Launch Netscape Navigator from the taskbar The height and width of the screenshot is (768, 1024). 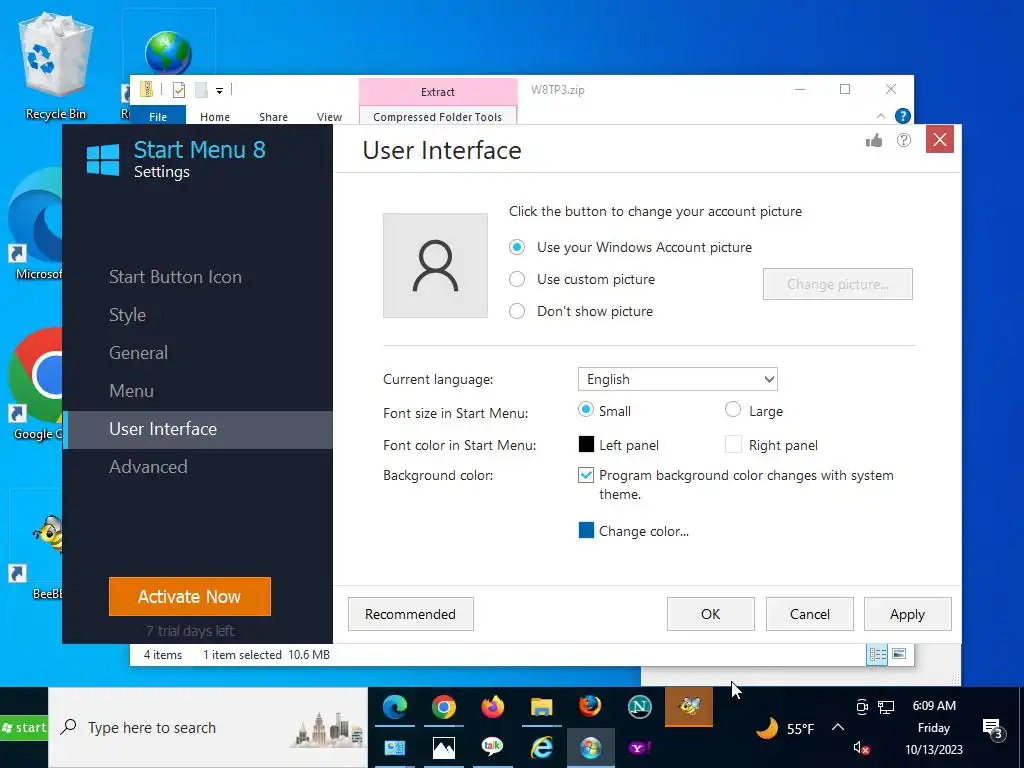click(x=639, y=707)
